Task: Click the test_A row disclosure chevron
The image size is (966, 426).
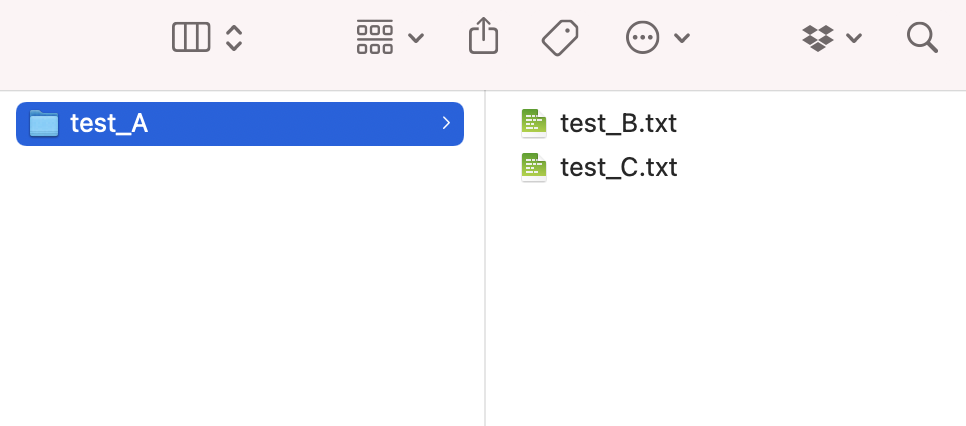Action: click(x=446, y=123)
